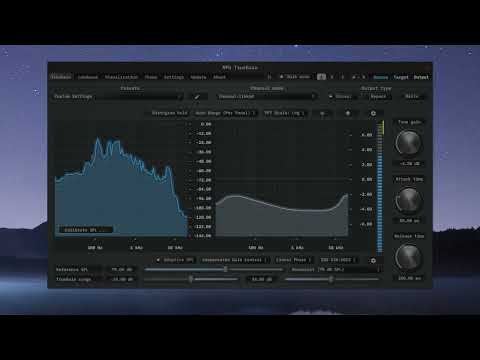The width and height of the screenshot is (480, 360).
Task: Click the small icon right of FFT Scale
Action: 322,113
